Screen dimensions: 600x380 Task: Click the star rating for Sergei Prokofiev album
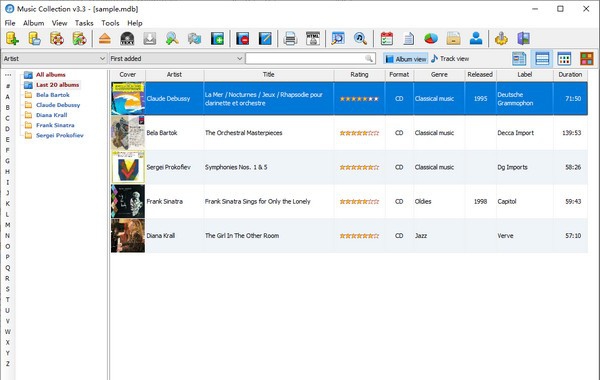[359, 167]
